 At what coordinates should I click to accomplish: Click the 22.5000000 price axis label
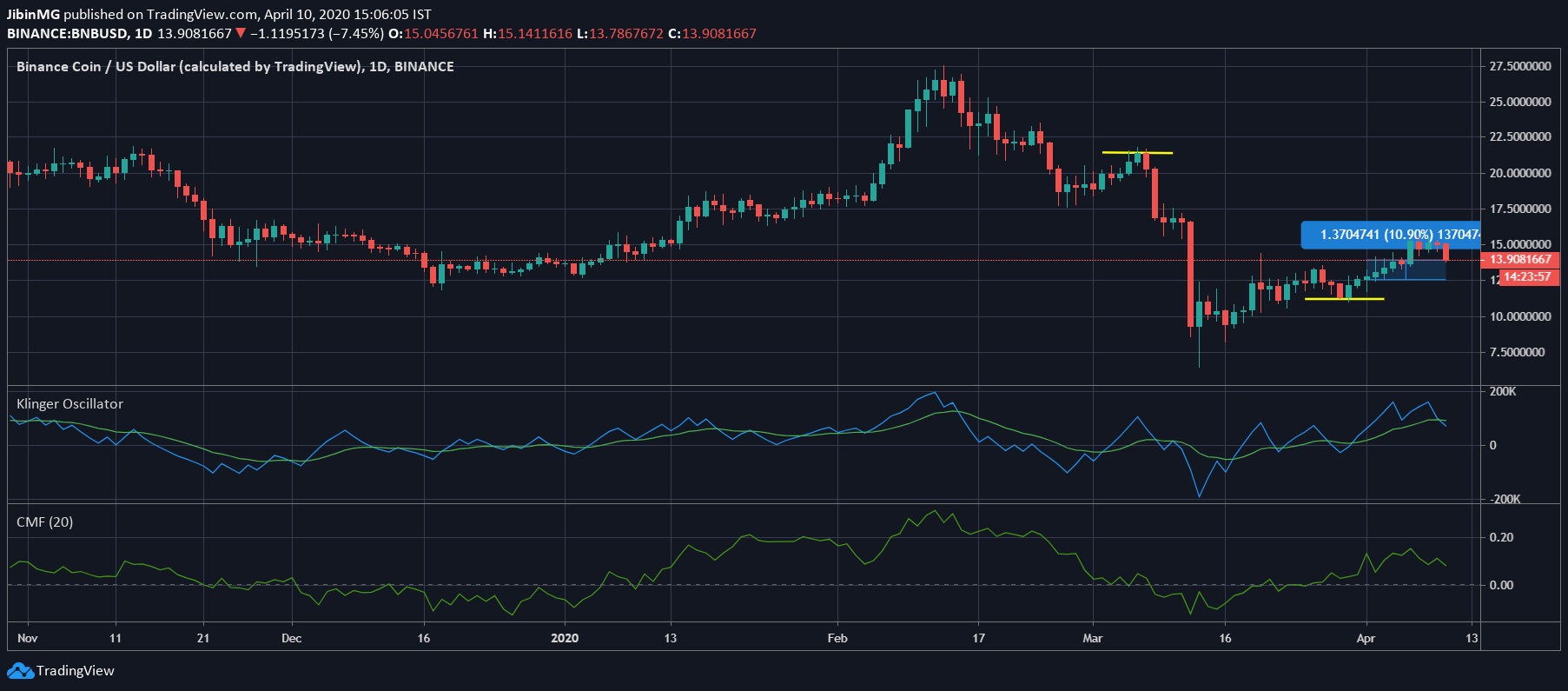[x=1520, y=137]
